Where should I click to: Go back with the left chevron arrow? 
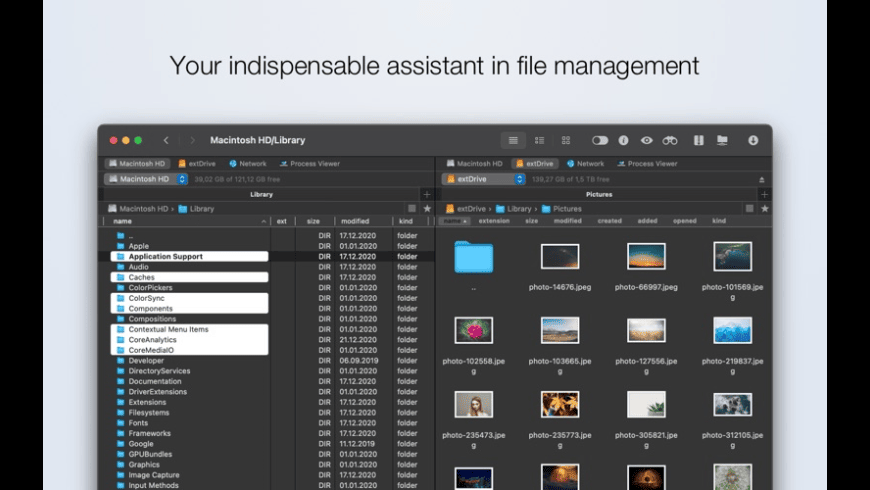click(x=166, y=140)
